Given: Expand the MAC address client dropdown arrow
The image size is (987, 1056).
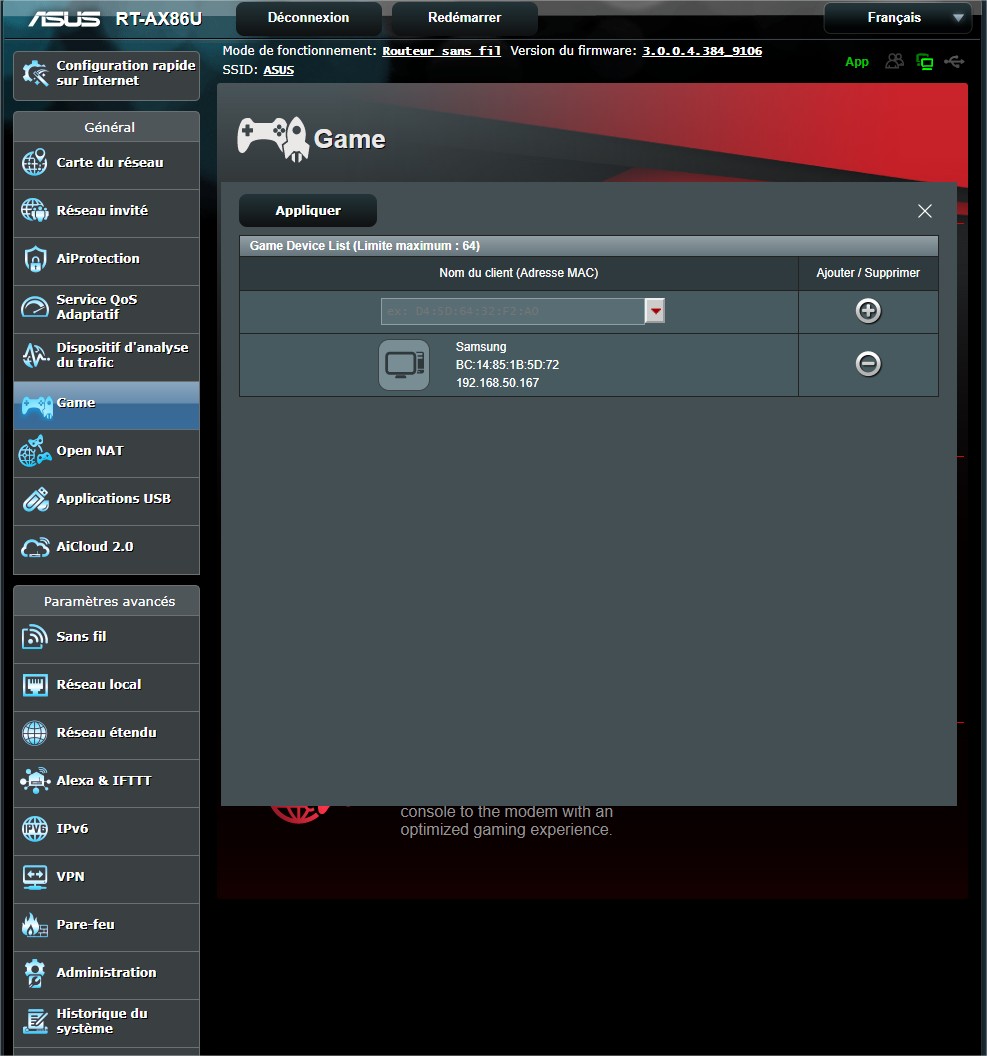Looking at the screenshot, I should tap(655, 311).
